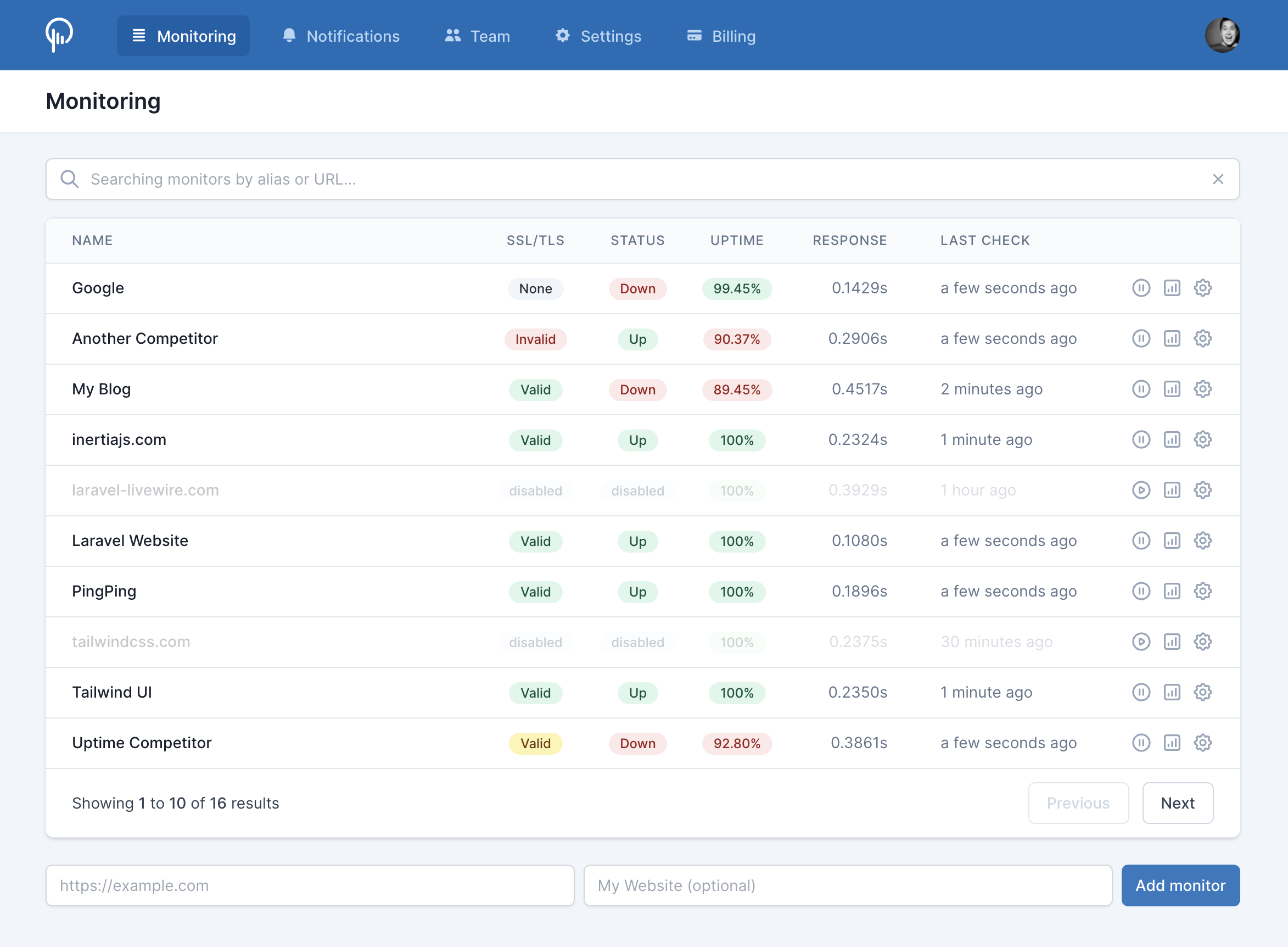1288x947 pixels.
Task: View stats for Uptime Competitor
Action: click(x=1172, y=742)
